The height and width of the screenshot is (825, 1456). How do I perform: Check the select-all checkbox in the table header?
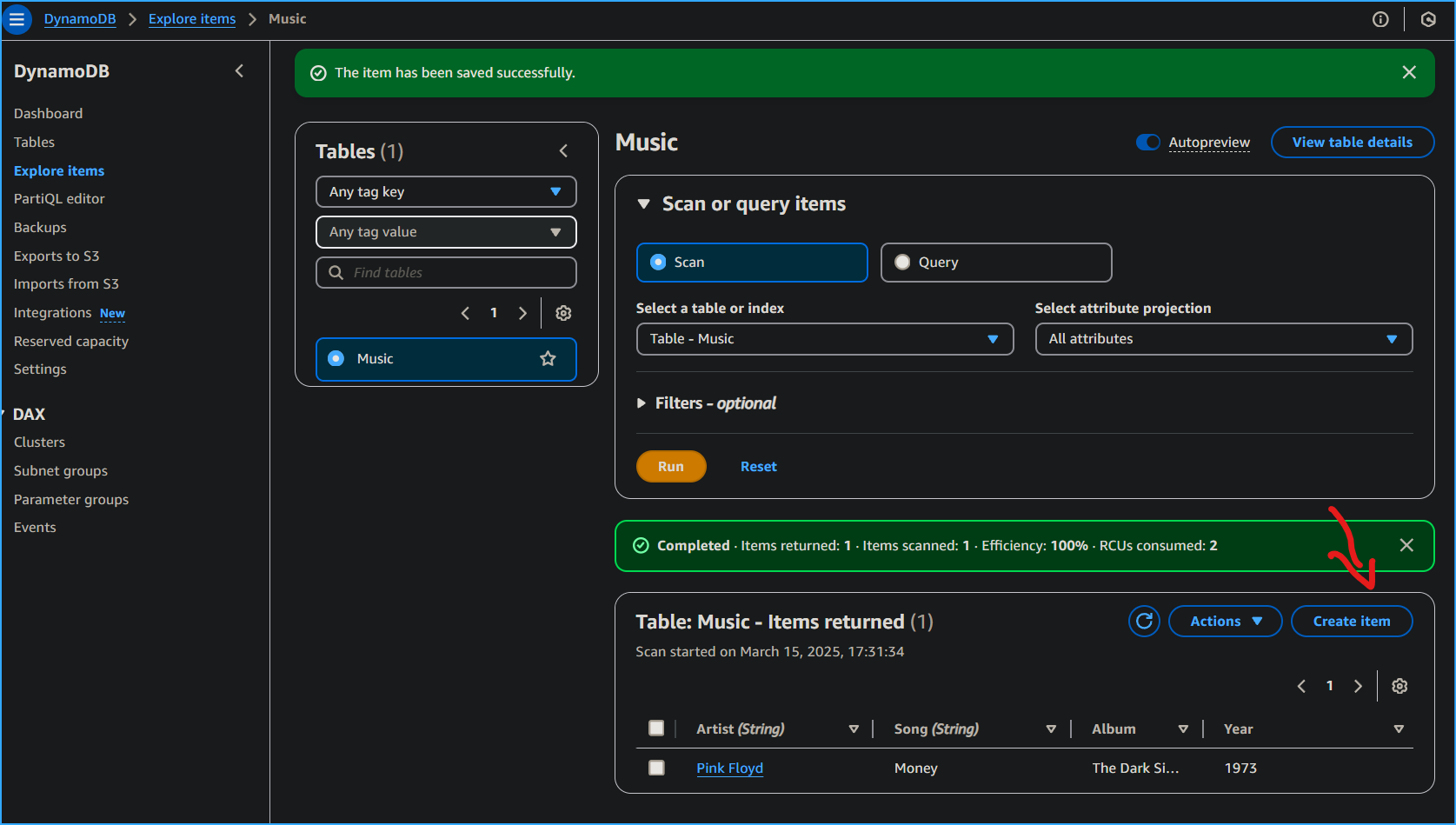click(x=656, y=729)
